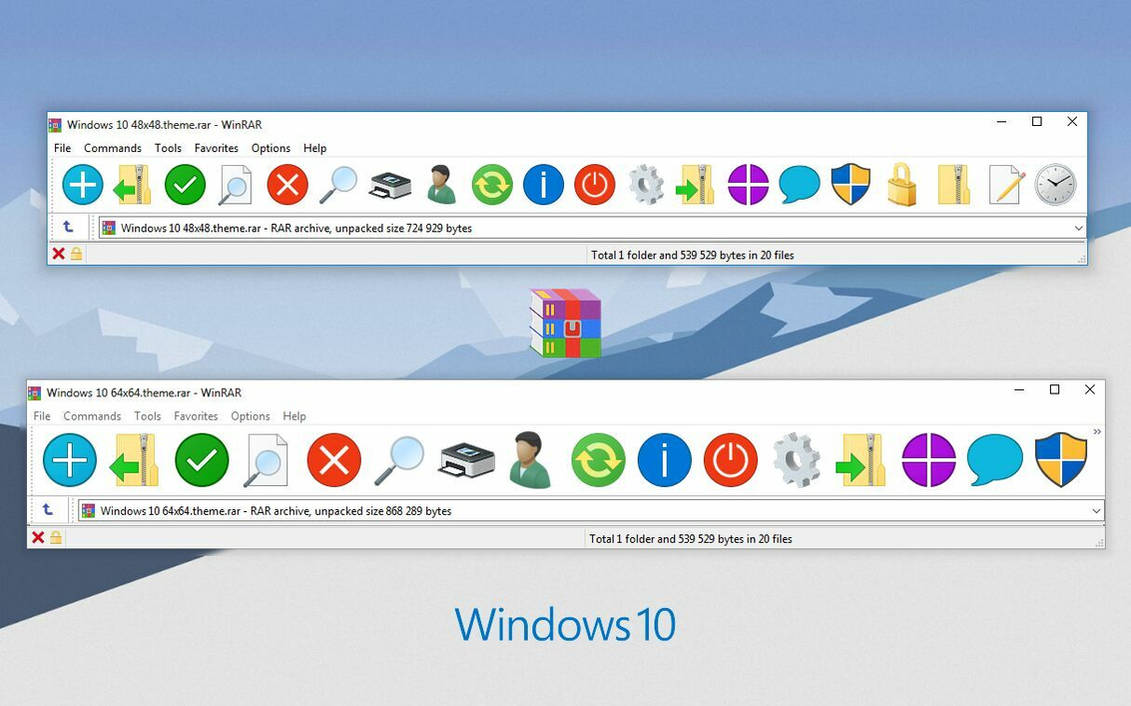Click the Protect shield icon in 64x64 window
This screenshot has width=1131, height=706.
pos(1061,459)
